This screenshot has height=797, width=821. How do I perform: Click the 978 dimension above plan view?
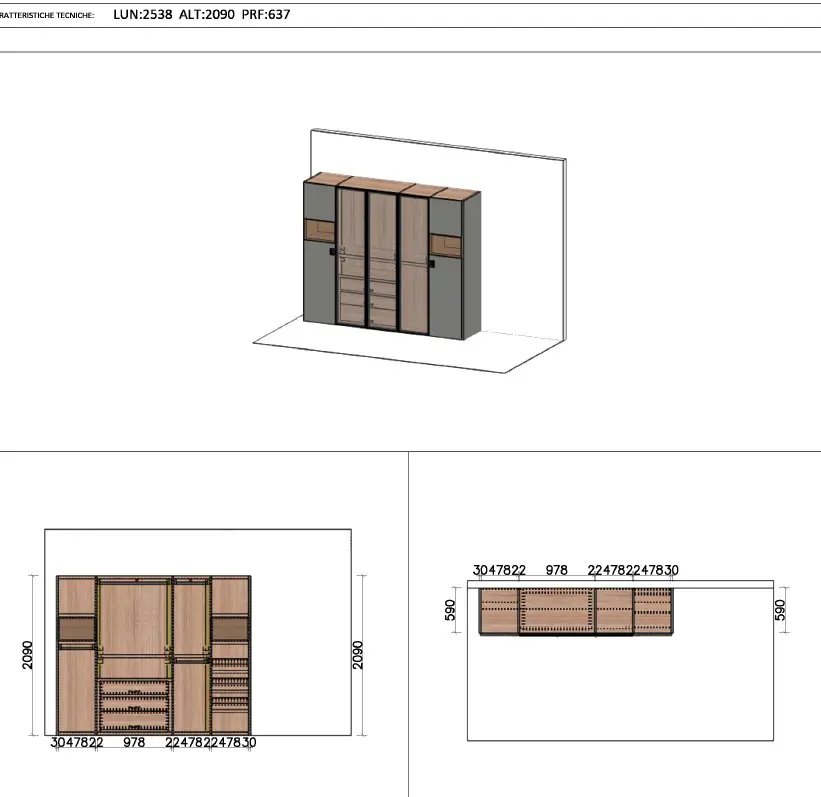coord(557,570)
